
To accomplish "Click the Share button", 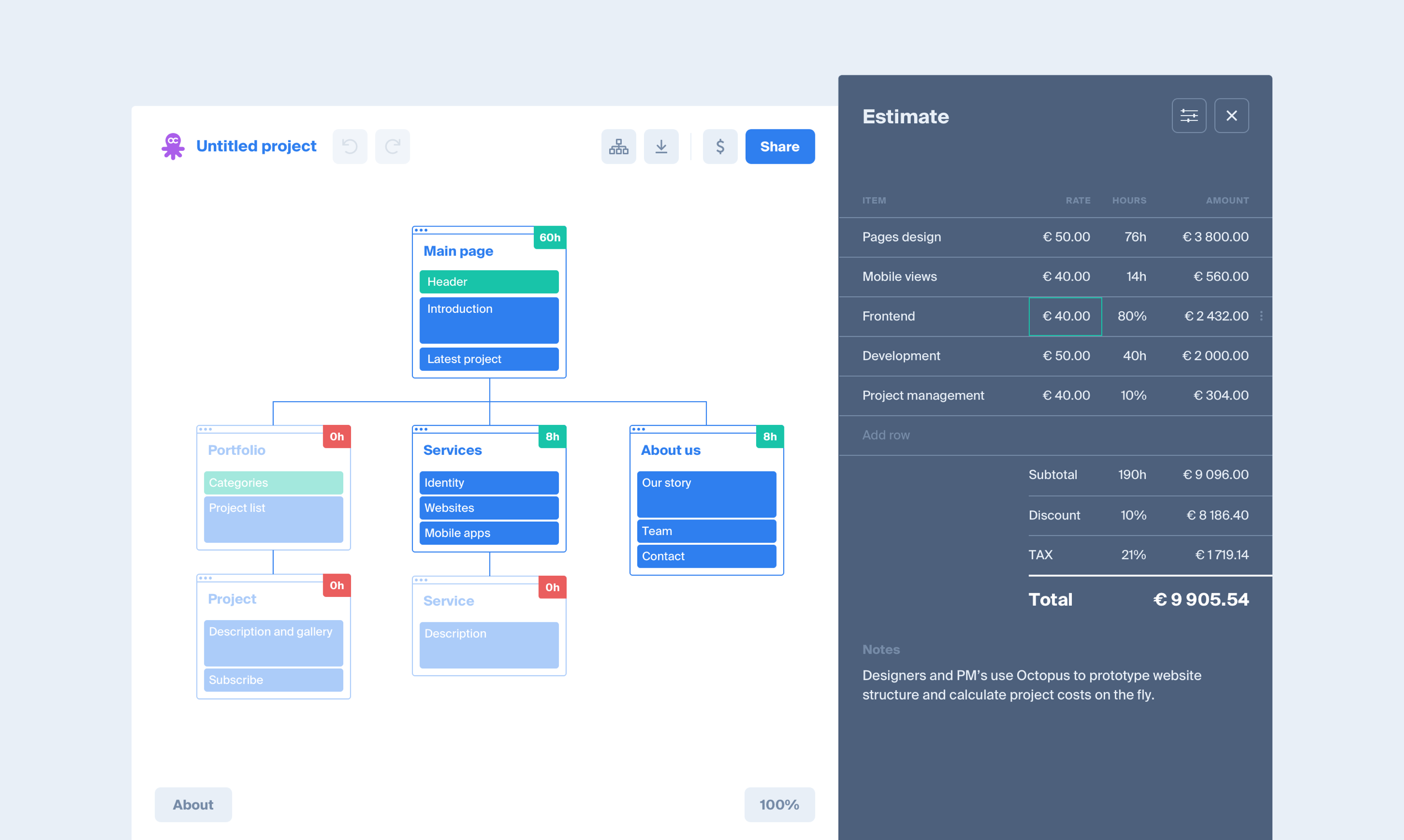I will [x=779, y=146].
